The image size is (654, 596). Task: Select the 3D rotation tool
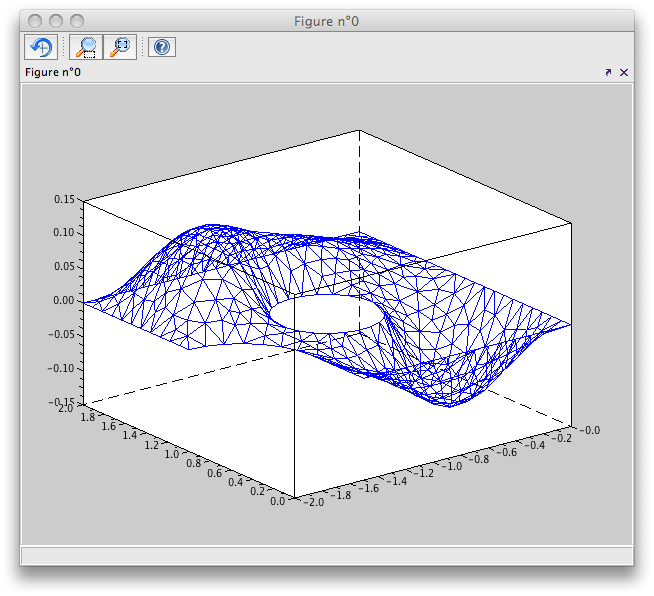click(40, 47)
